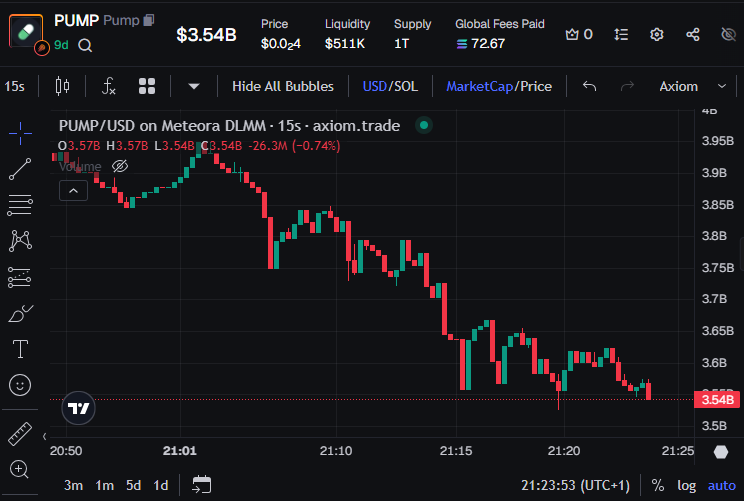Toggle auto scale mode
Image resolution: width=744 pixels, height=501 pixels.
pyautogui.click(x=722, y=485)
